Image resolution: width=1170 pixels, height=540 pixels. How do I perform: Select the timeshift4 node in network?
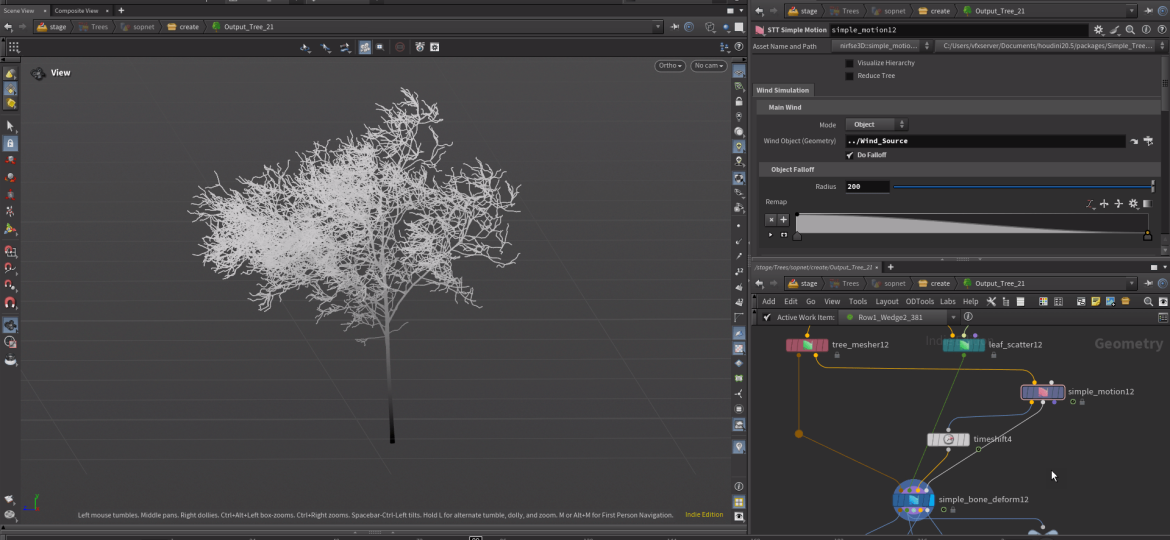pos(948,439)
